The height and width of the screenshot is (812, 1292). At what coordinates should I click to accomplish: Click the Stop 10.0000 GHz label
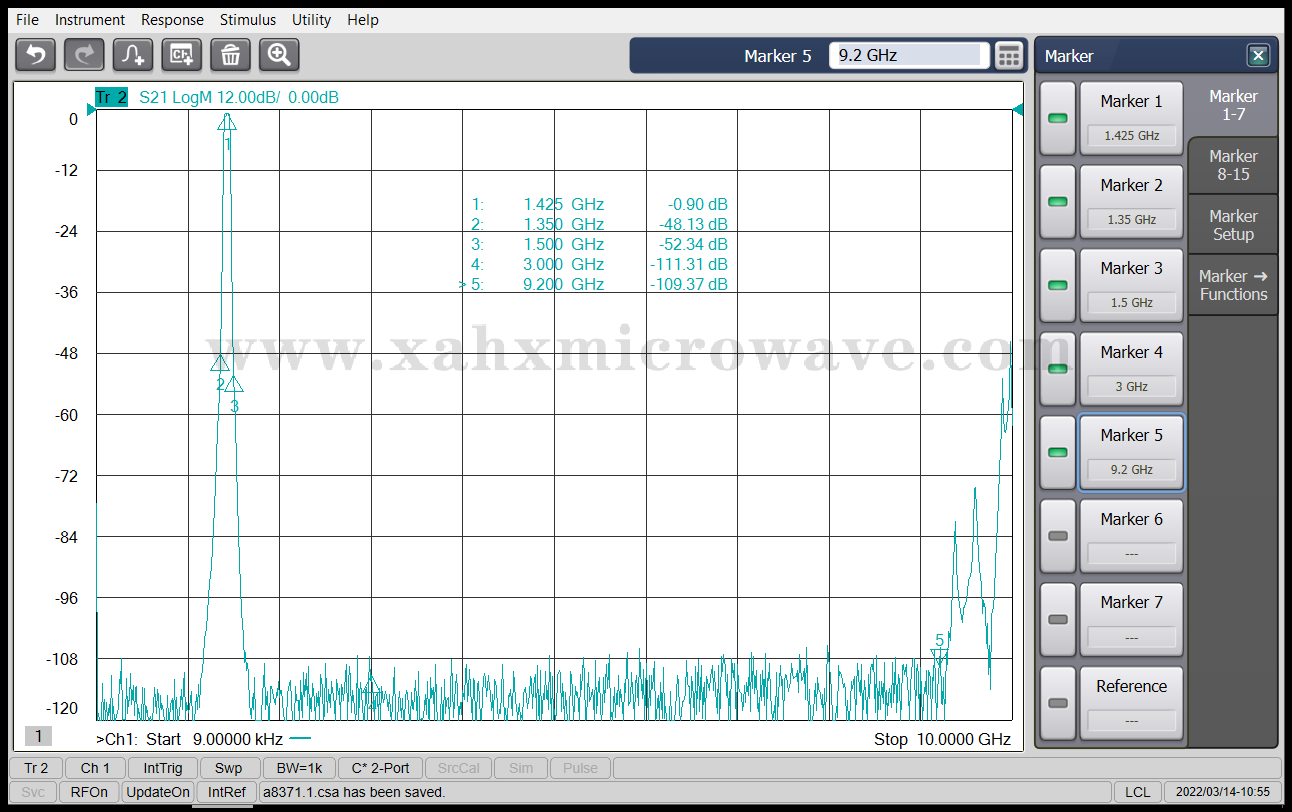(x=942, y=739)
